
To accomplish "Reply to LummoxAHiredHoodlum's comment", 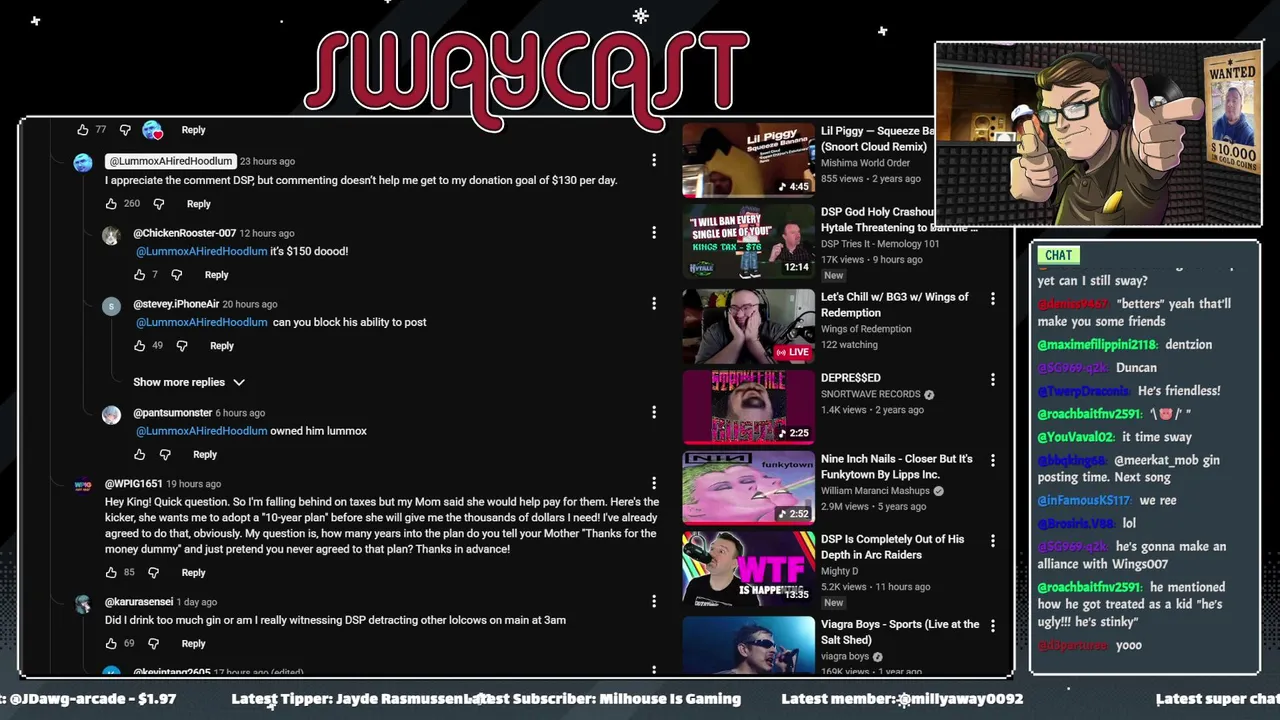I will [x=199, y=204].
